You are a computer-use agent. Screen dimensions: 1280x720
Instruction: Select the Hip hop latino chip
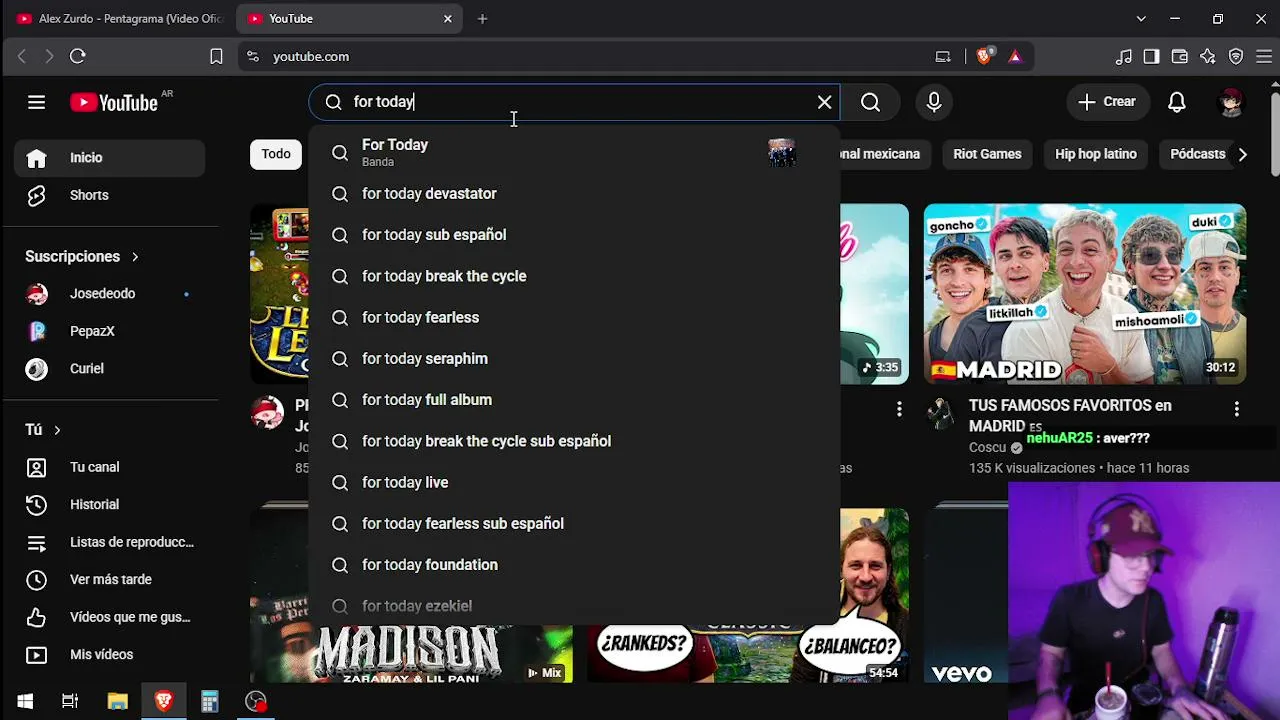click(x=1096, y=154)
